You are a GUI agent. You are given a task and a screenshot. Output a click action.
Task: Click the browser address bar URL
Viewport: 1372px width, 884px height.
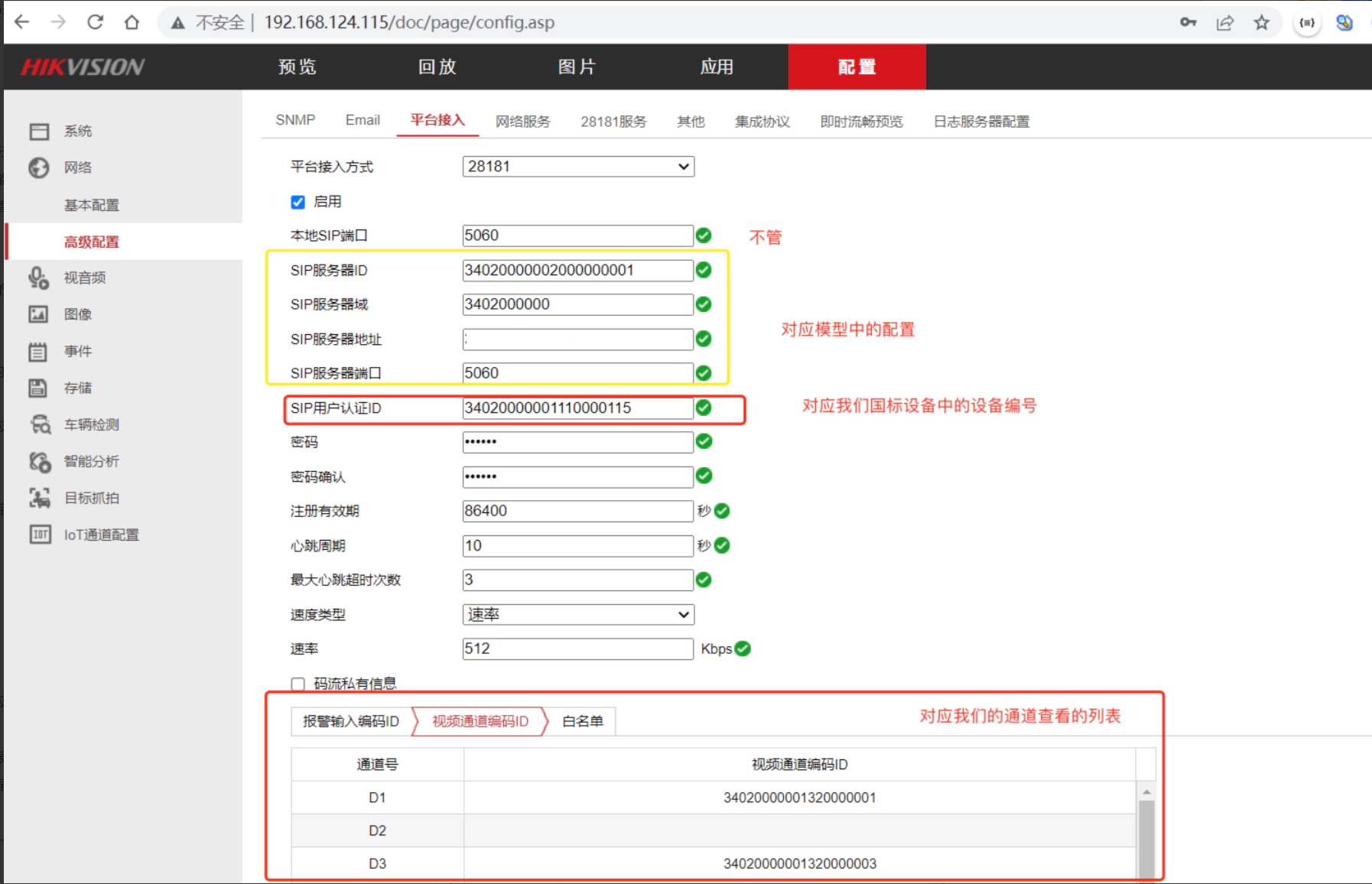point(409,22)
